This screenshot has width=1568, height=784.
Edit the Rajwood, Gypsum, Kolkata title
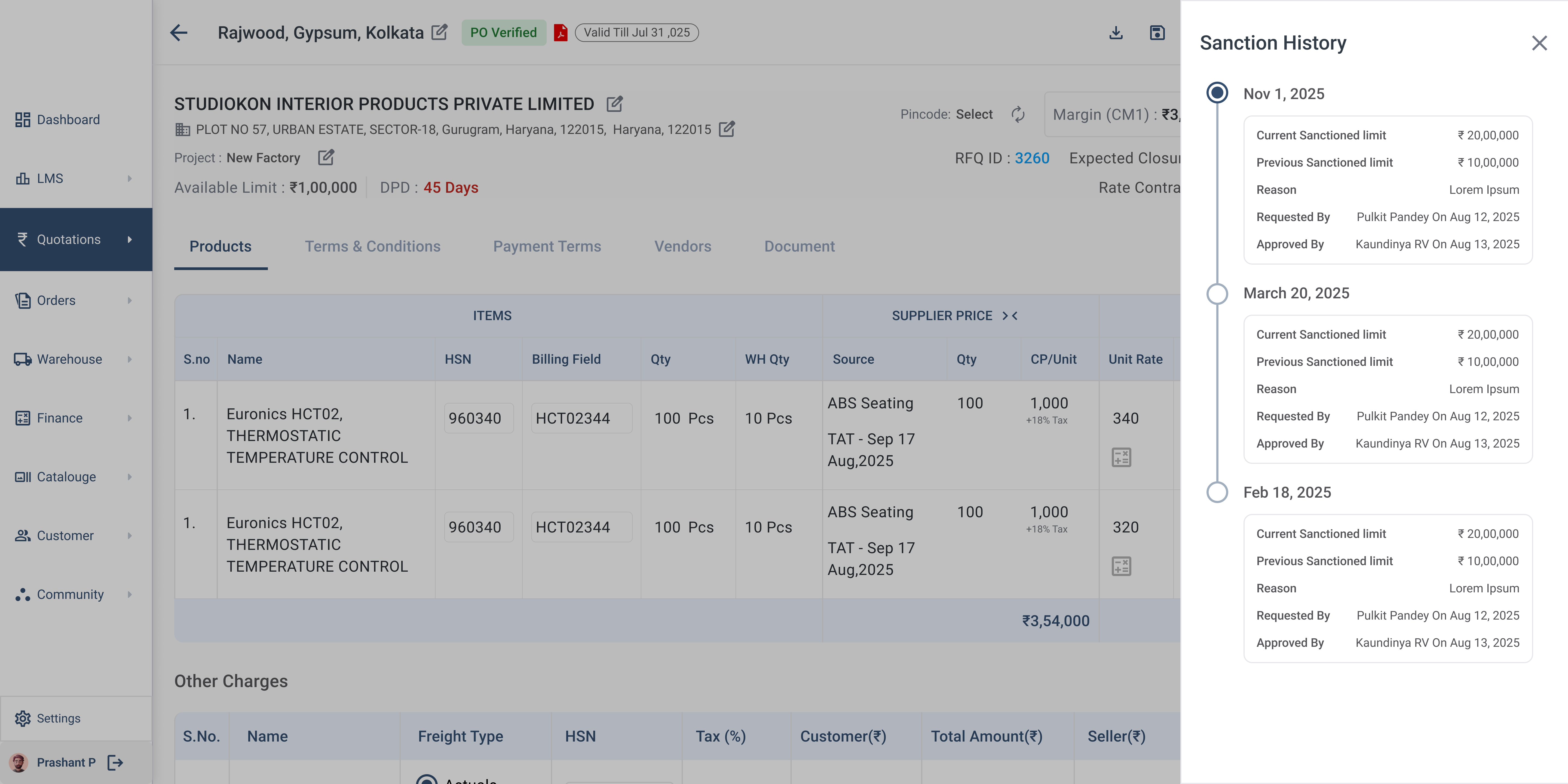pos(439,32)
